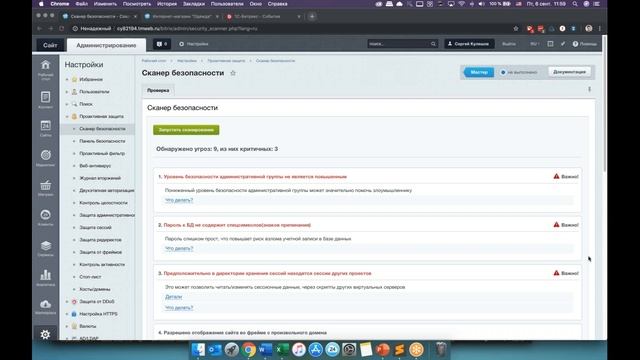Click the browser address bar URL
640x360 pixels.
point(187,29)
